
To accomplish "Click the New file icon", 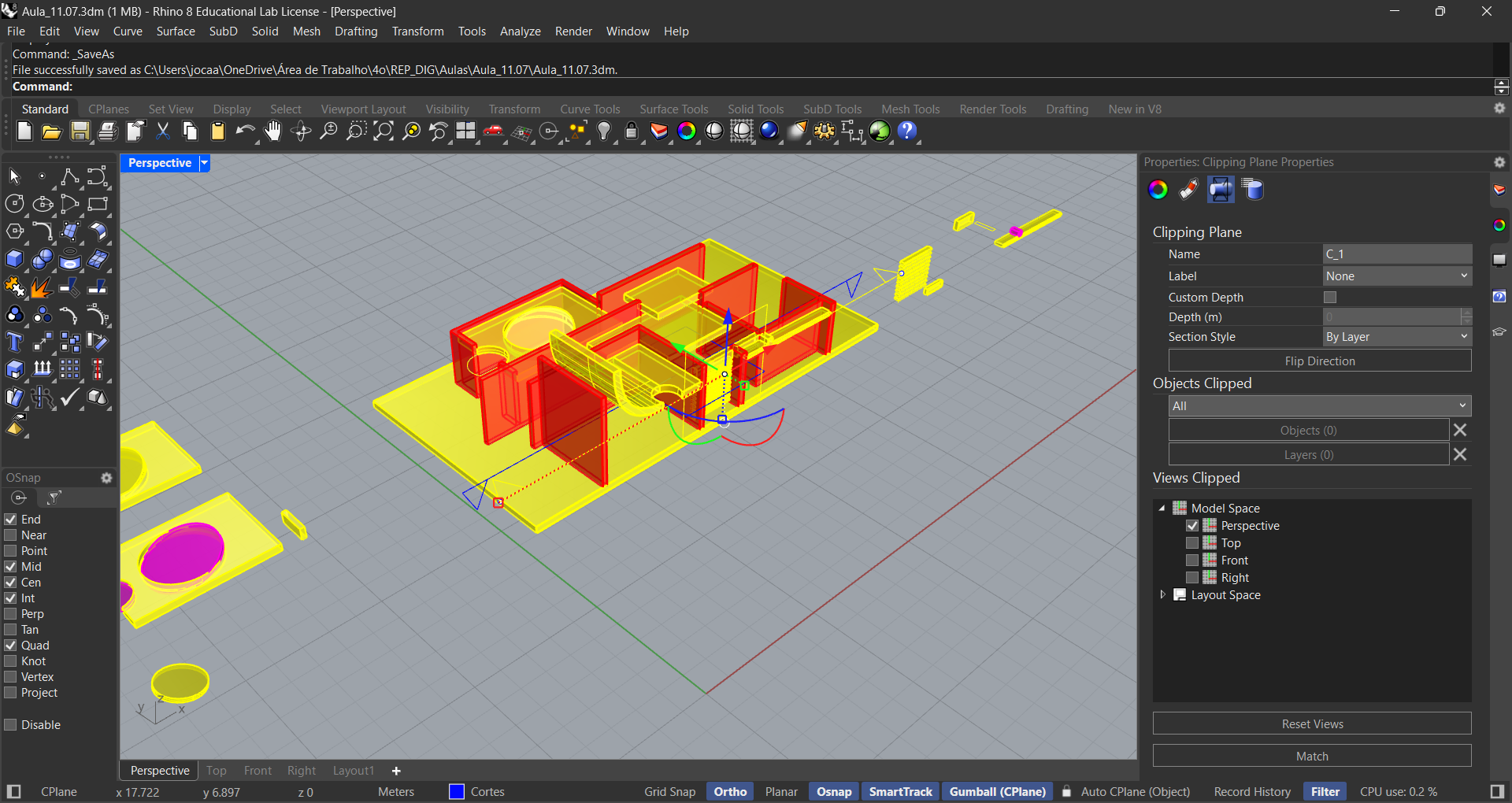I will tap(24, 131).
